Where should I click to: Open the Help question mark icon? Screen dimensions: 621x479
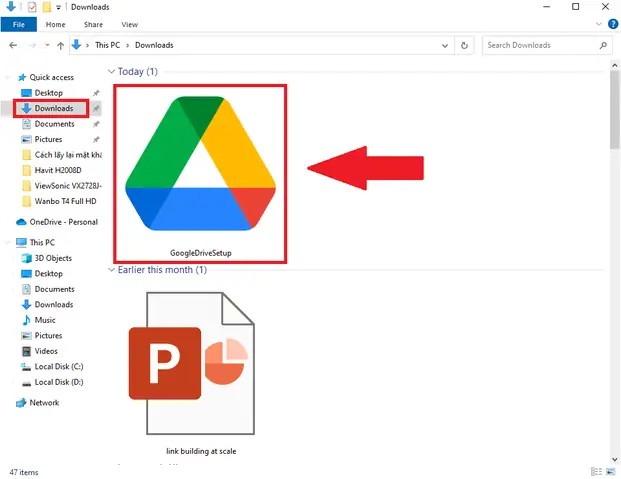pyautogui.click(x=613, y=24)
